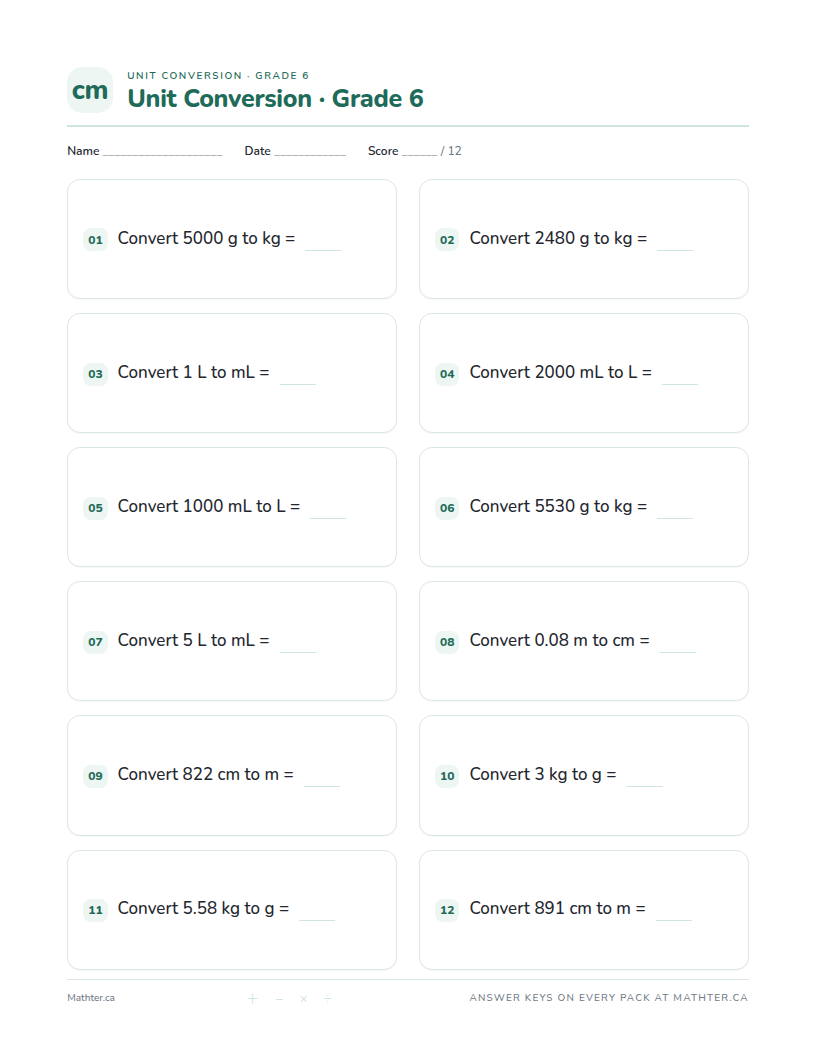Click the Unit Conversion · Grade 6 title
This screenshot has height=1056, width=816.
pos(275,98)
